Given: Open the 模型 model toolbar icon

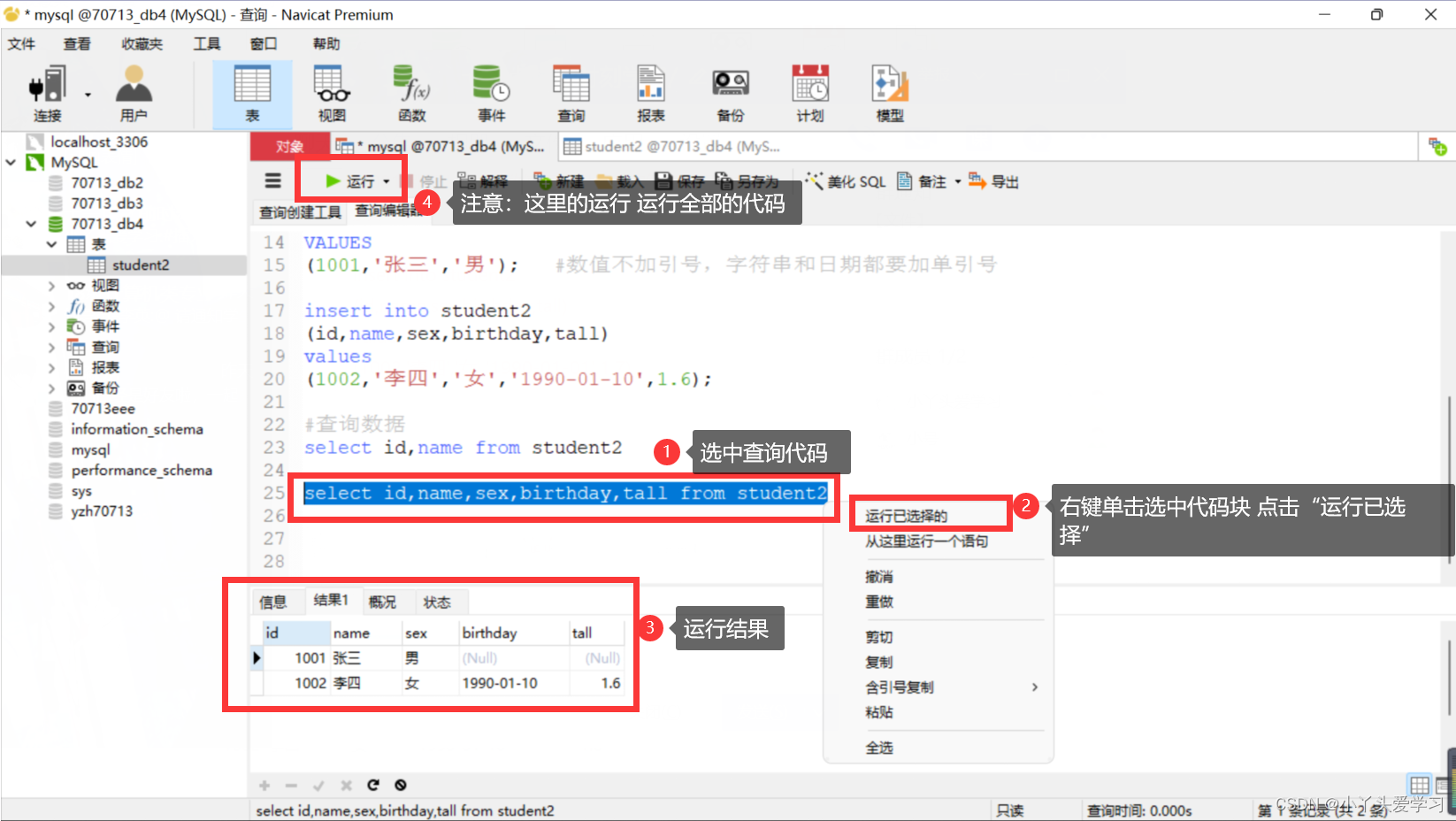Looking at the screenshot, I should click(890, 94).
